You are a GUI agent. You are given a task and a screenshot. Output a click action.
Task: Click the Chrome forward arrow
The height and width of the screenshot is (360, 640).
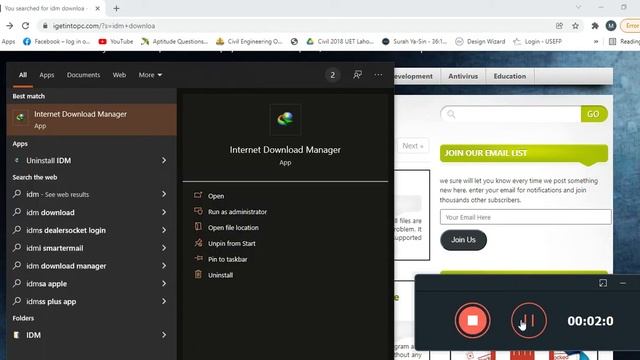tap(9, 26)
